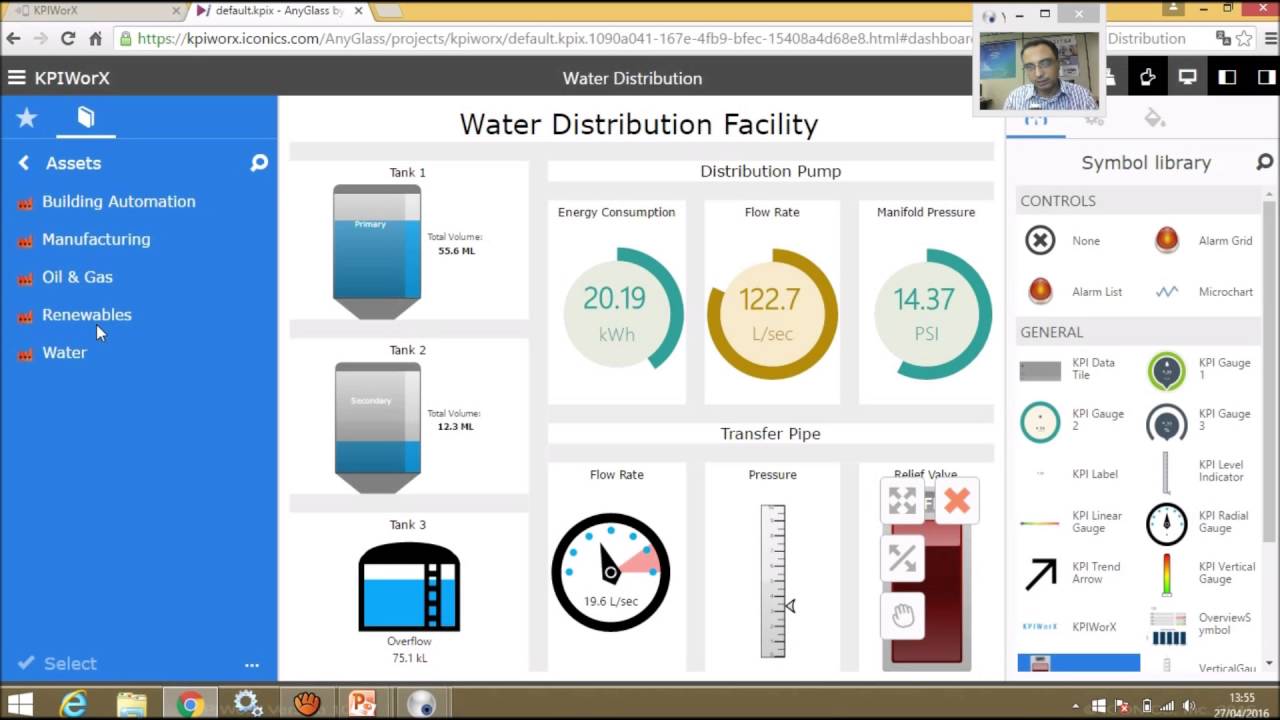Switch to the assets book tab
This screenshot has width=1280, height=720.
86,118
